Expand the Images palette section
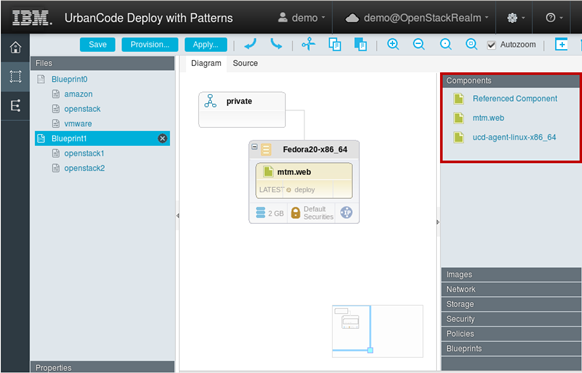582x373 pixels. click(511, 275)
